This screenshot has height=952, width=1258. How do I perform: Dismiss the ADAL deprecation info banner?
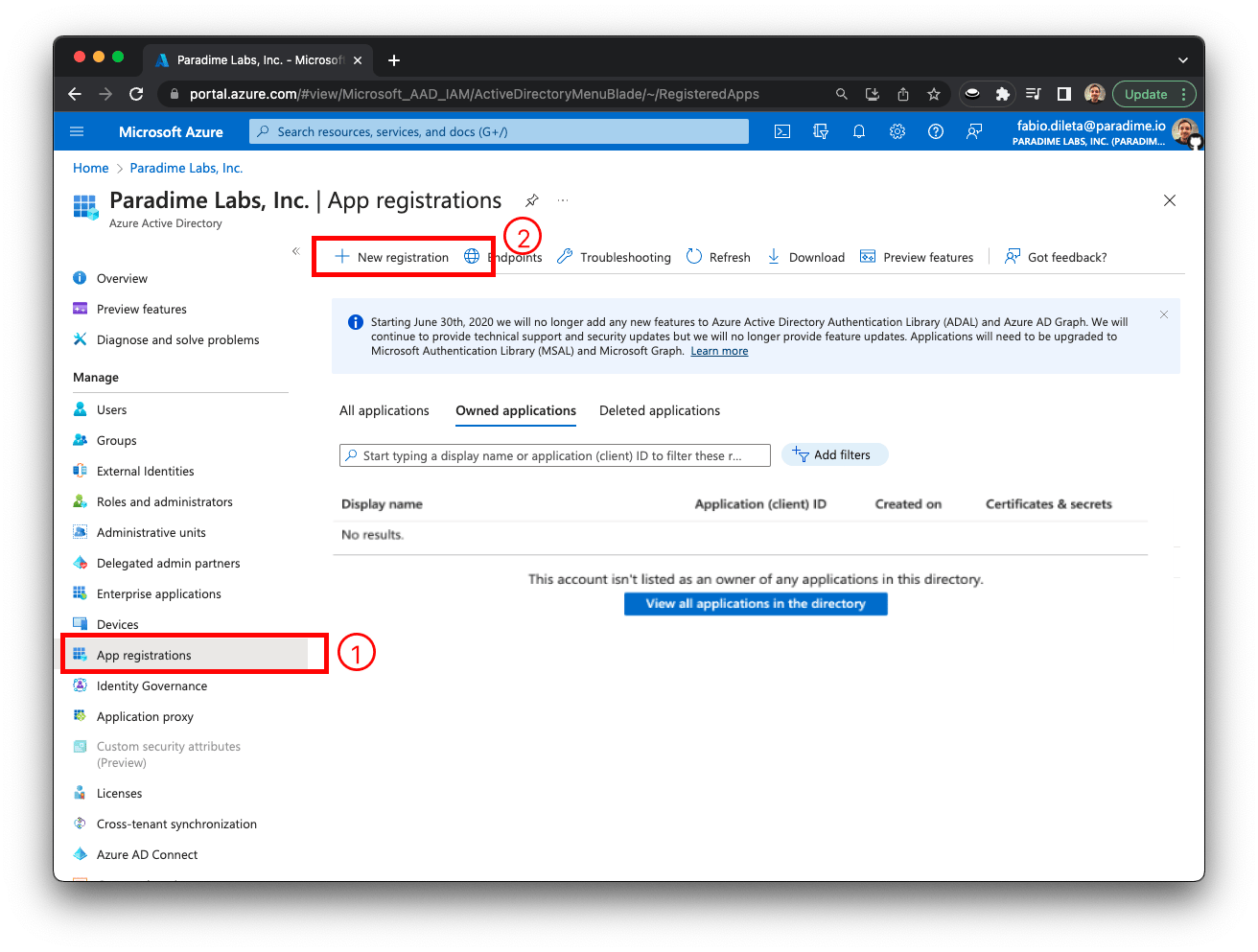coord(1164,314)
